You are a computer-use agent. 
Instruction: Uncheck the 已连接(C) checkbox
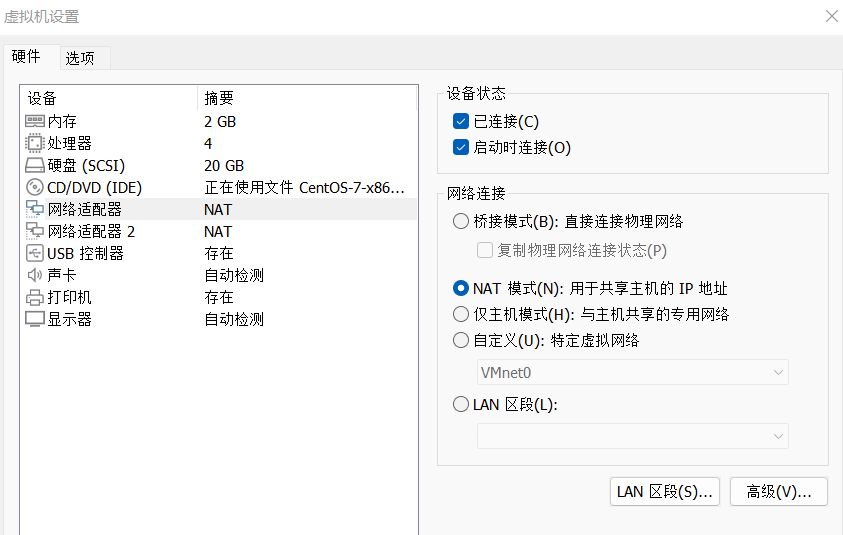461,122
